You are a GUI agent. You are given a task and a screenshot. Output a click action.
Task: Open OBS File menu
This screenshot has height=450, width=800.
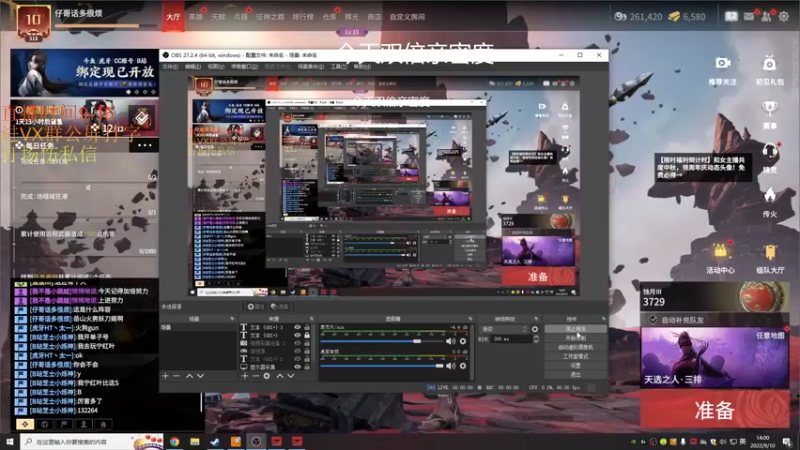(170, 67)
